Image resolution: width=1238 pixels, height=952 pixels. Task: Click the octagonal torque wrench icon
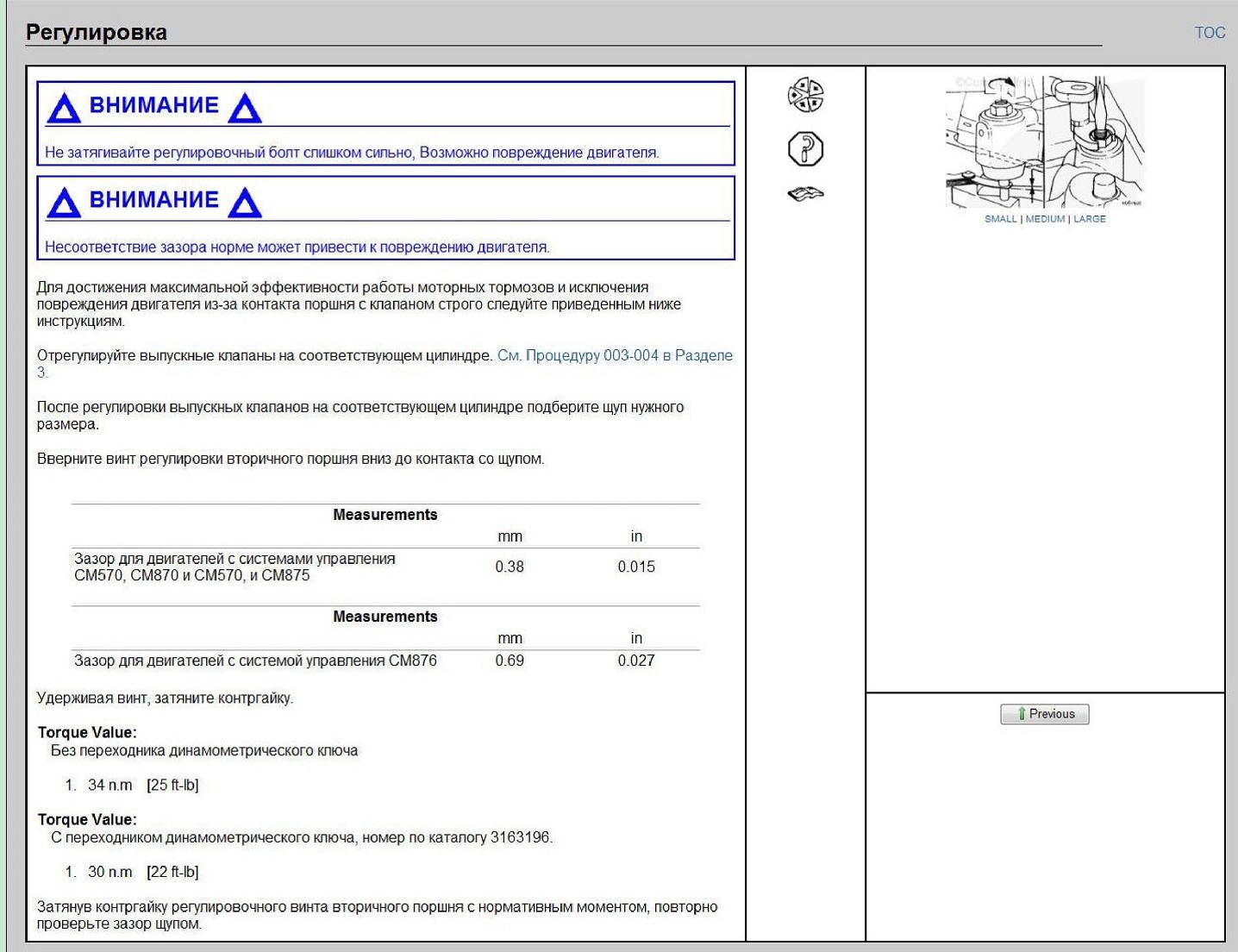tap(805, 148)
